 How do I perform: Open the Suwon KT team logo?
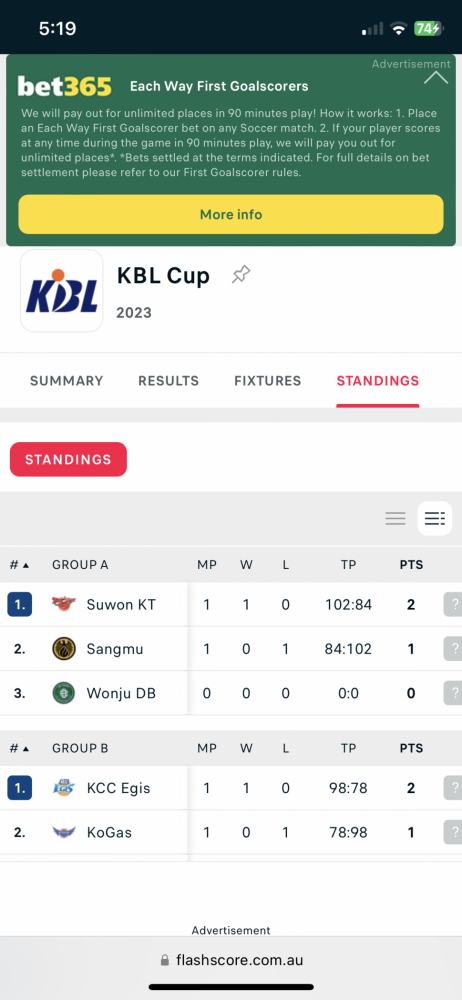coord(64,604)
